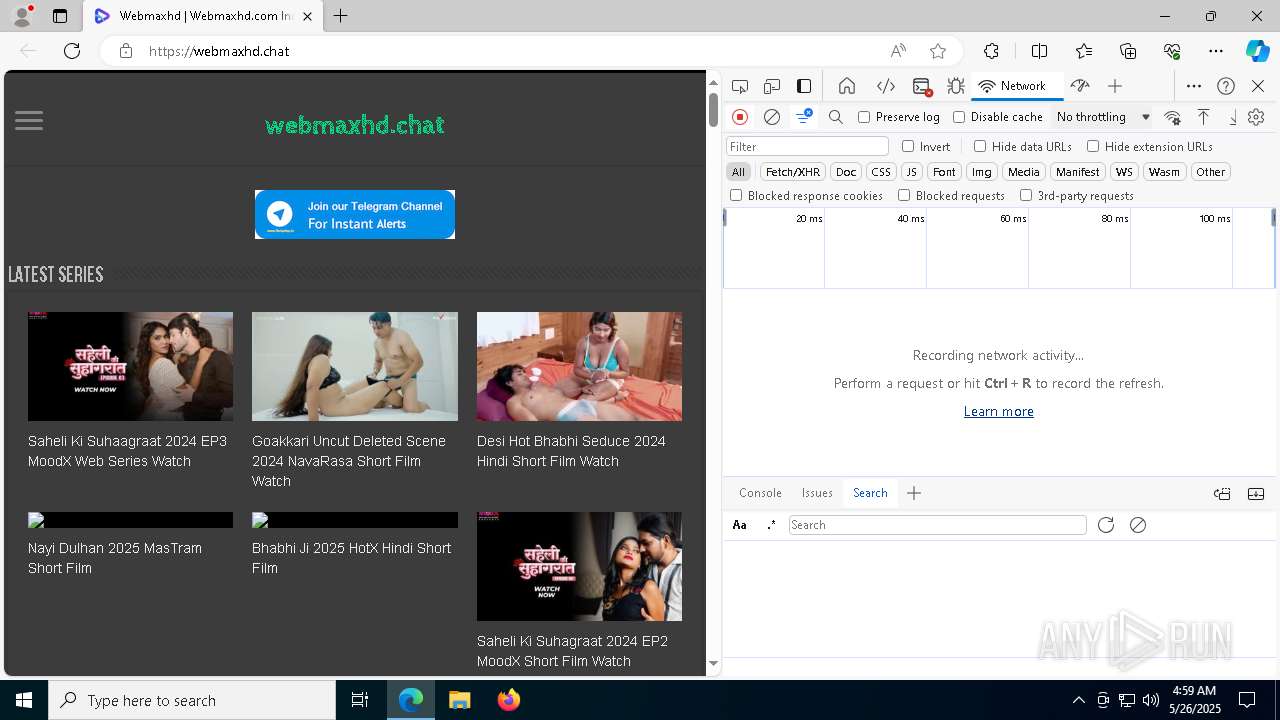The height and width of the screenshot is (720, 1280).
Task: Open Firefox from the taskbar
Action: pos(509,700)
